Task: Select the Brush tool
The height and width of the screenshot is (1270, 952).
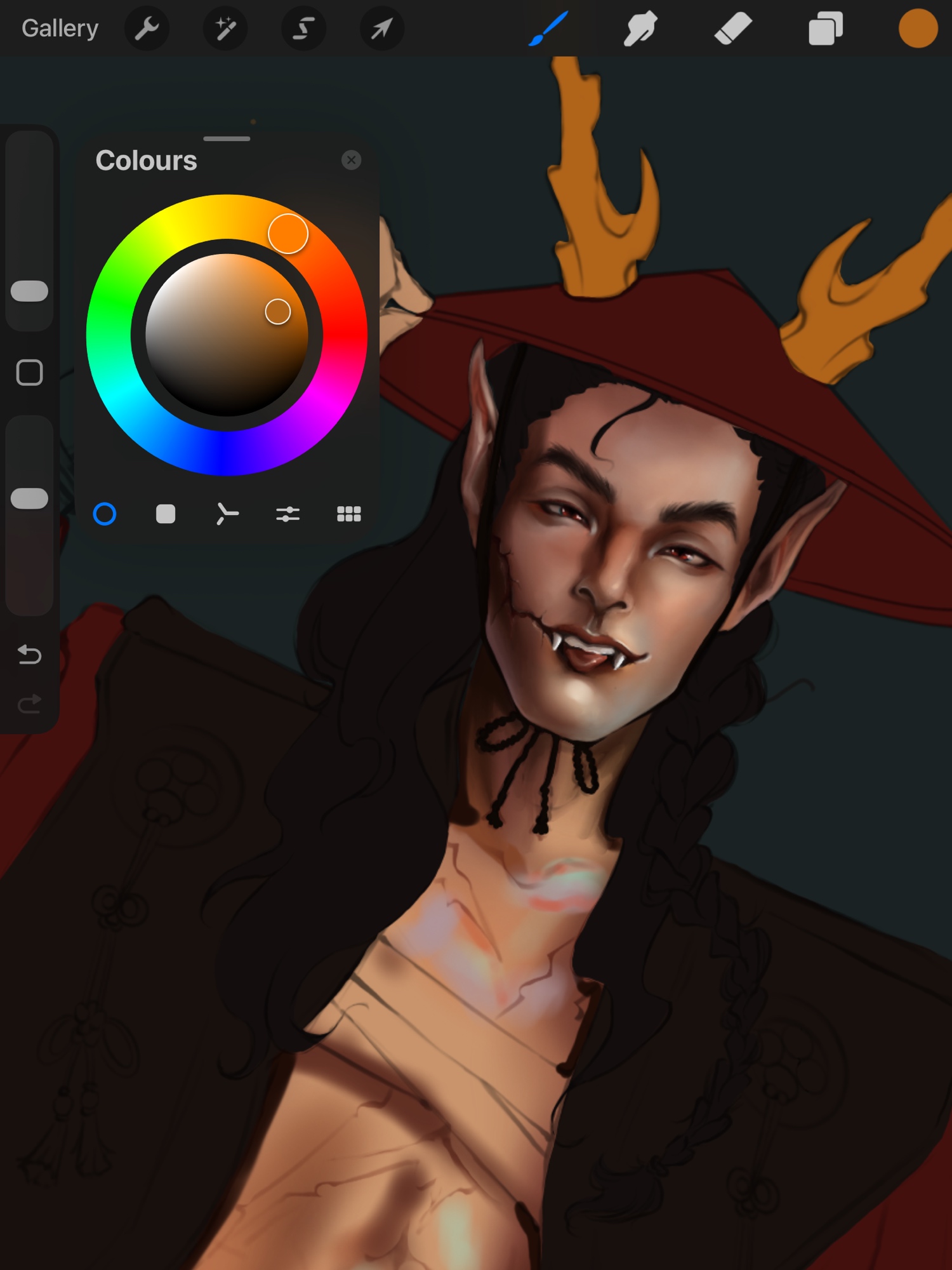Action: [x=548, y=29]
